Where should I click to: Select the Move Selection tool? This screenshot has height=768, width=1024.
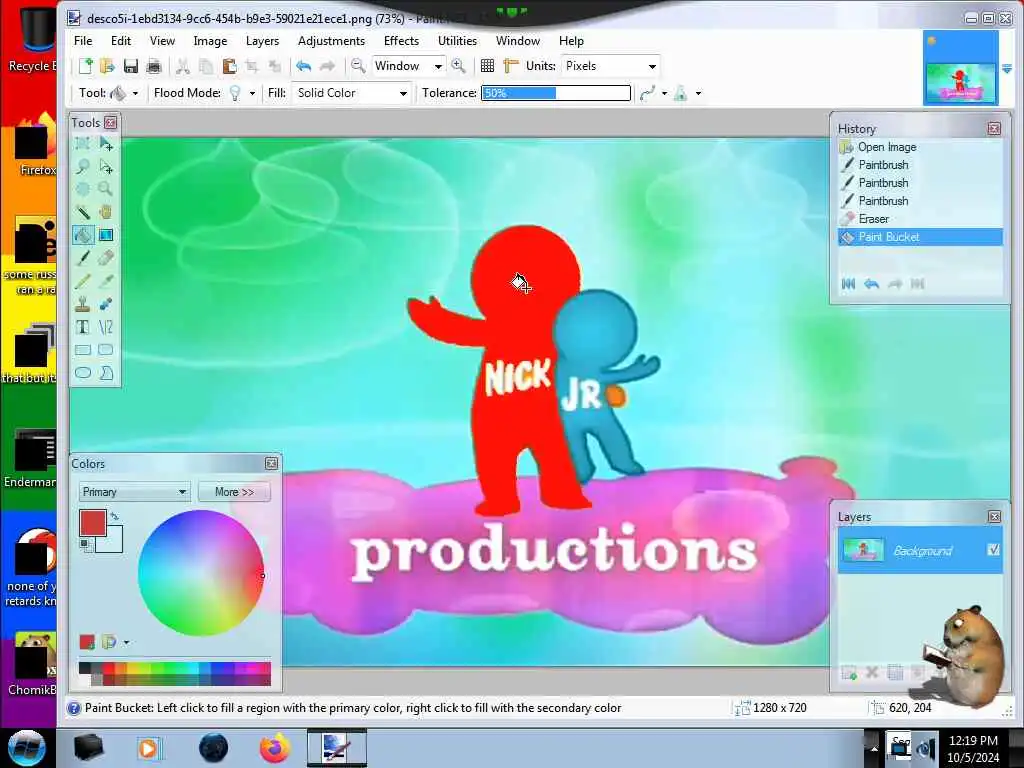(x=106, y=167)
